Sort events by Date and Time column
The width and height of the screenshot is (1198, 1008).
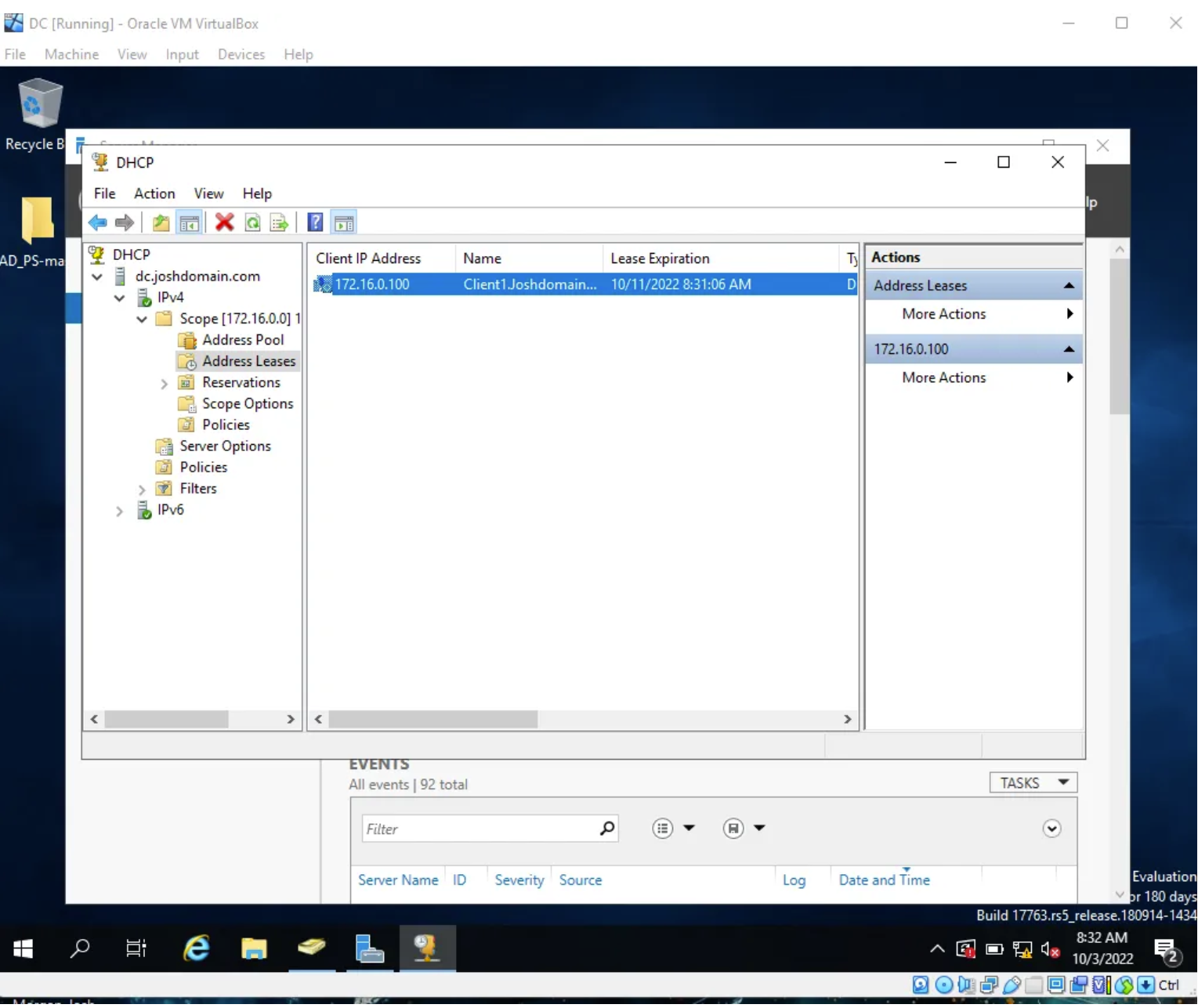point(885,881)
